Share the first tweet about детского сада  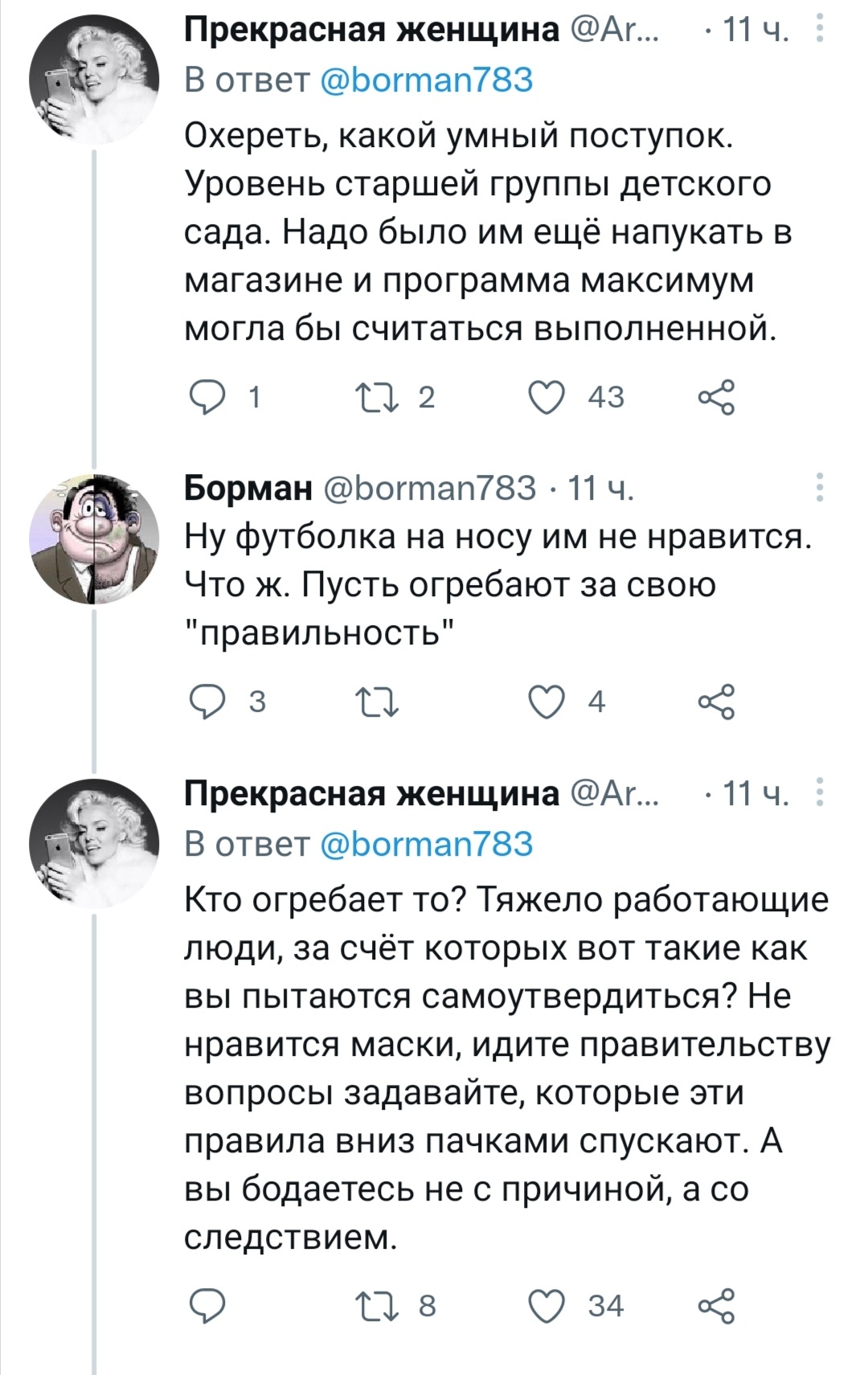click(x=715, y=397)
